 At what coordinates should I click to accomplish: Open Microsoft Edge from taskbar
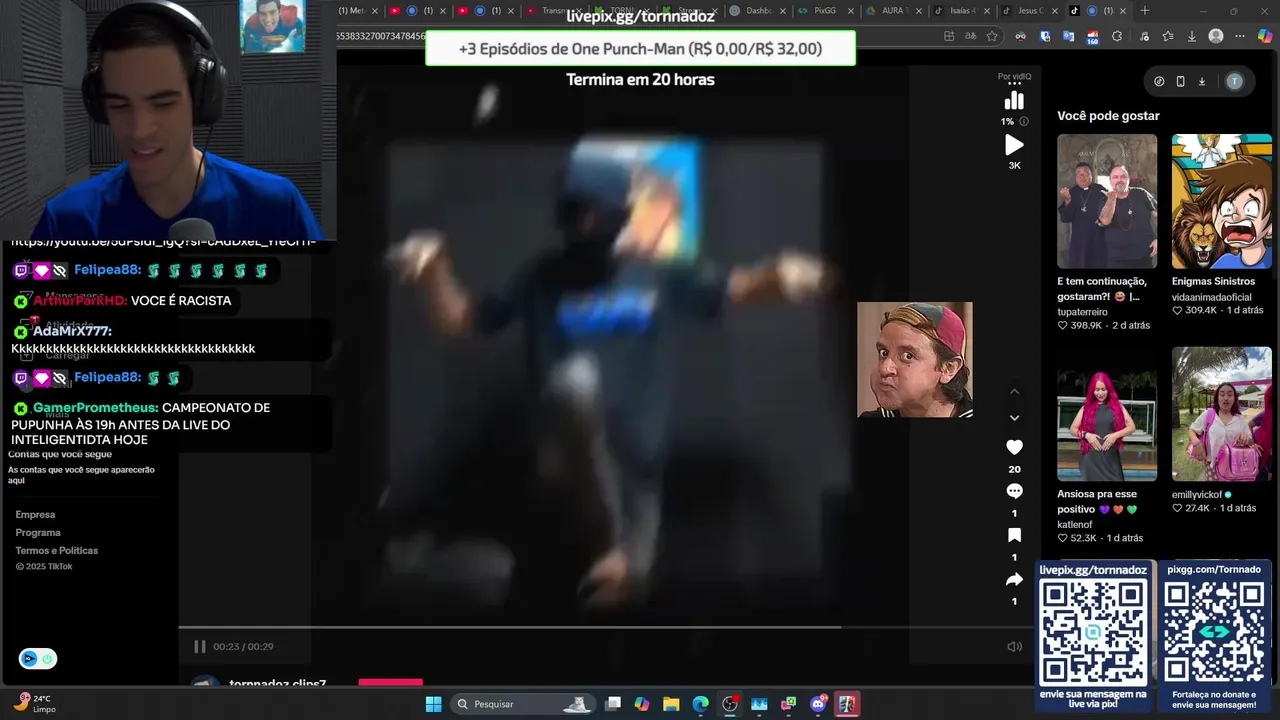coord(700,704)
